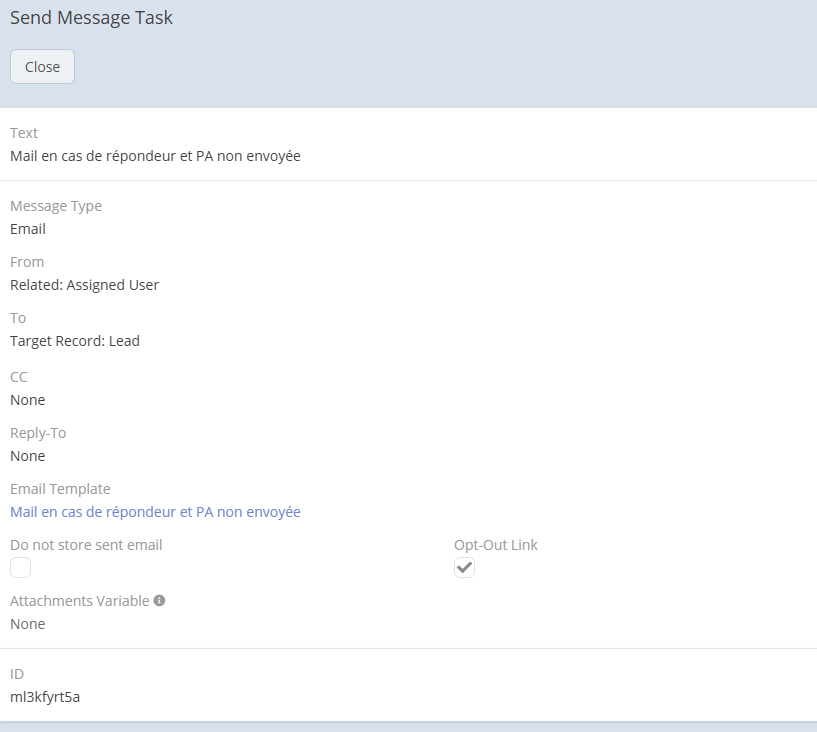Click the None value under CC
This screenshot has width=817, height=732.
[x=27, y=400]
